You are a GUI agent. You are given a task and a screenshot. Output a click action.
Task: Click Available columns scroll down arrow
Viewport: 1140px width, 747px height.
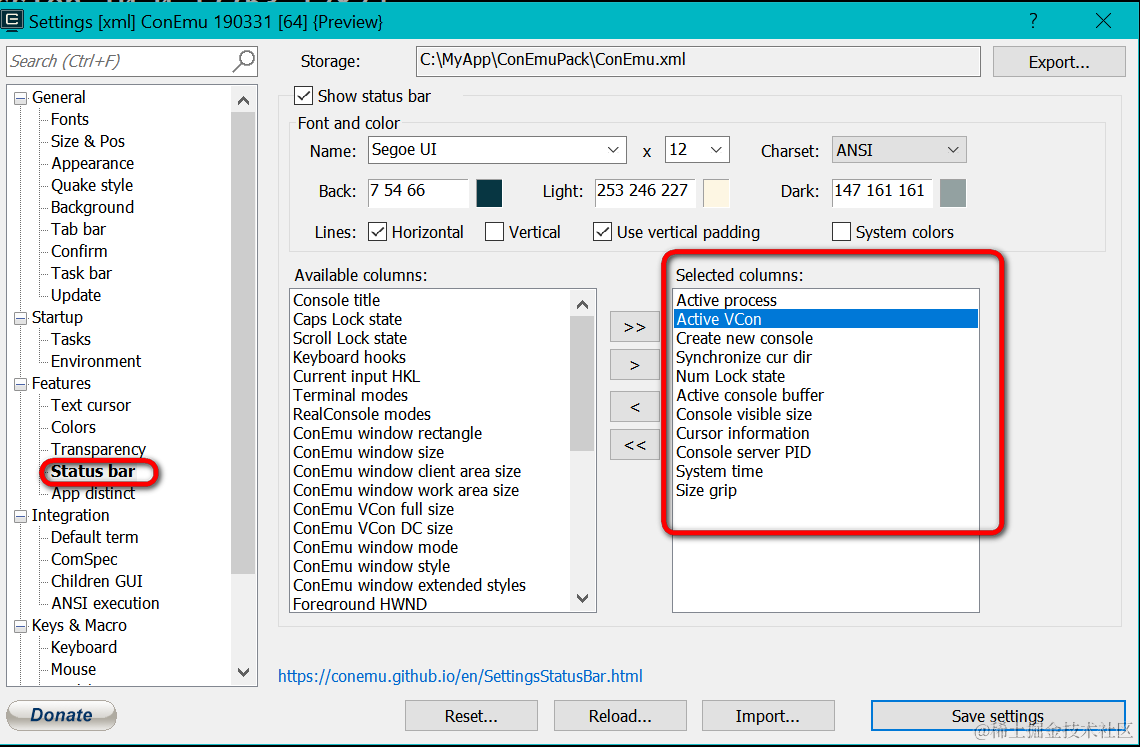pos(582,599)
